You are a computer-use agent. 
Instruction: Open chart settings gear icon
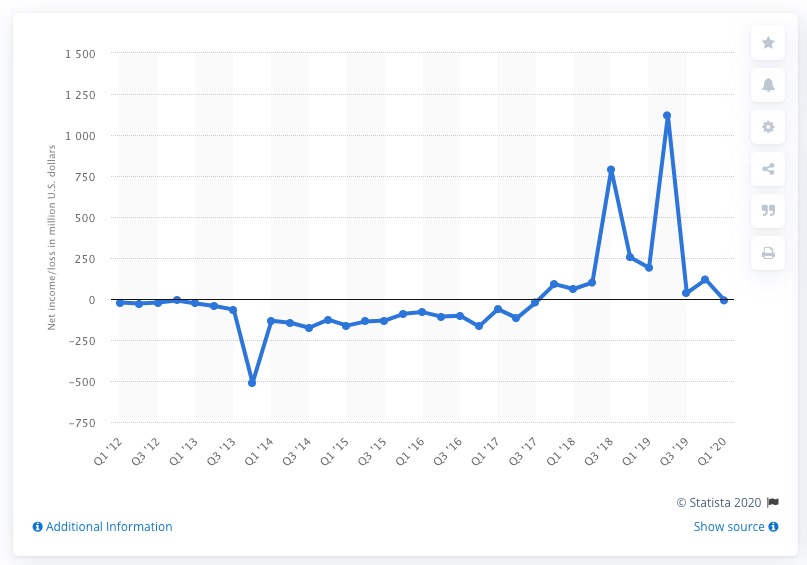click(x=768, y=127)
